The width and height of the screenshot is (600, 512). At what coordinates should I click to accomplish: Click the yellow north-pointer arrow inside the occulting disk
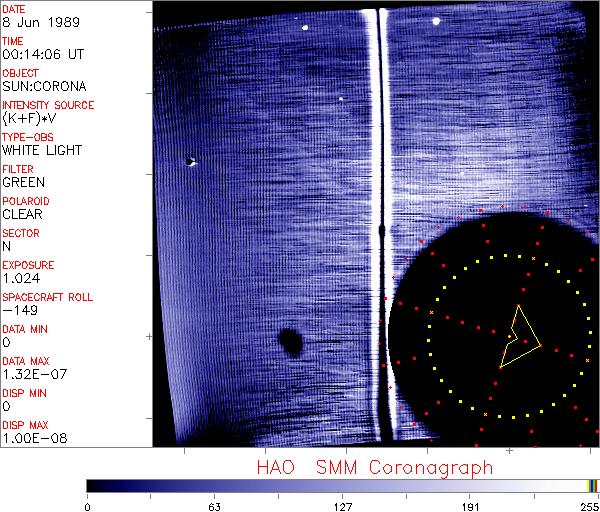tap(519, 338)
